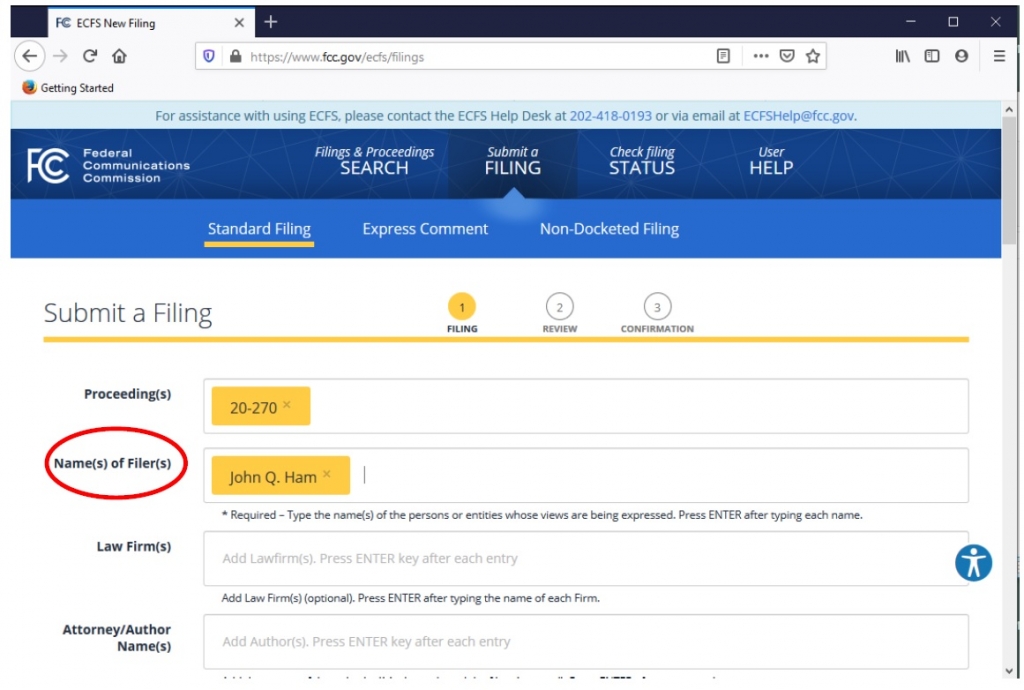The width and height of the screenshot is (1024, 690).
Task: Open Check Filing Status page
Action: (642, 161)
